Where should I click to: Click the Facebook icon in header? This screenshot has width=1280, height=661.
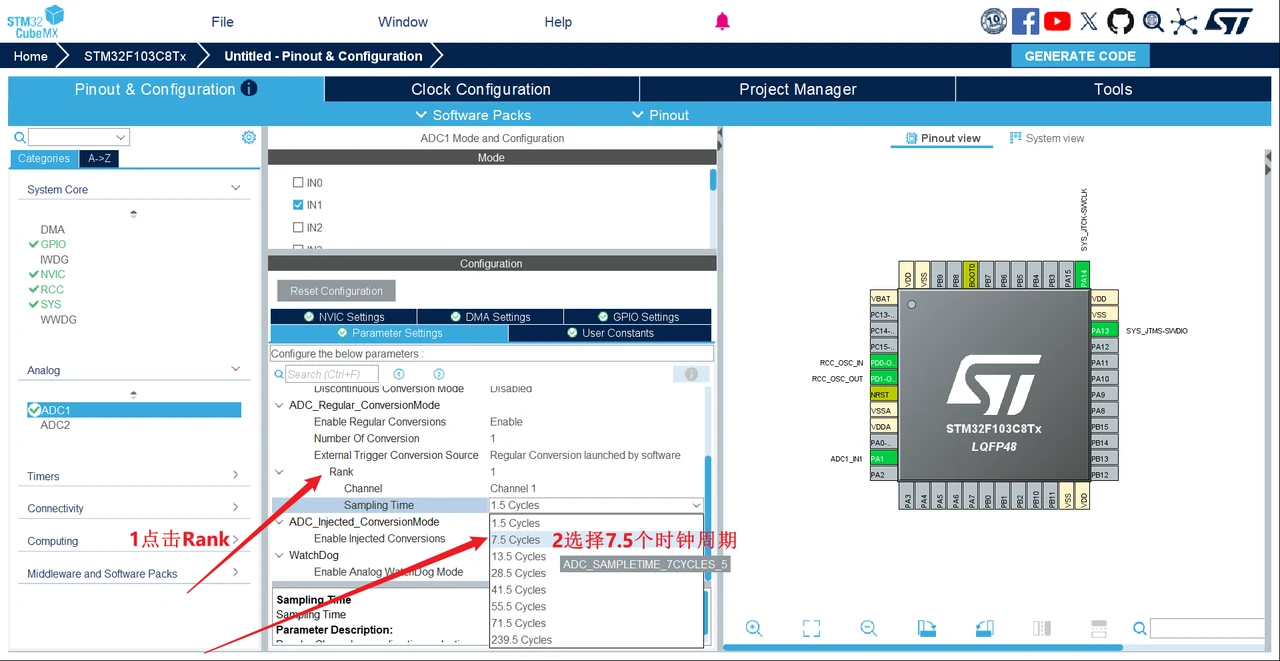point(1025,21)
